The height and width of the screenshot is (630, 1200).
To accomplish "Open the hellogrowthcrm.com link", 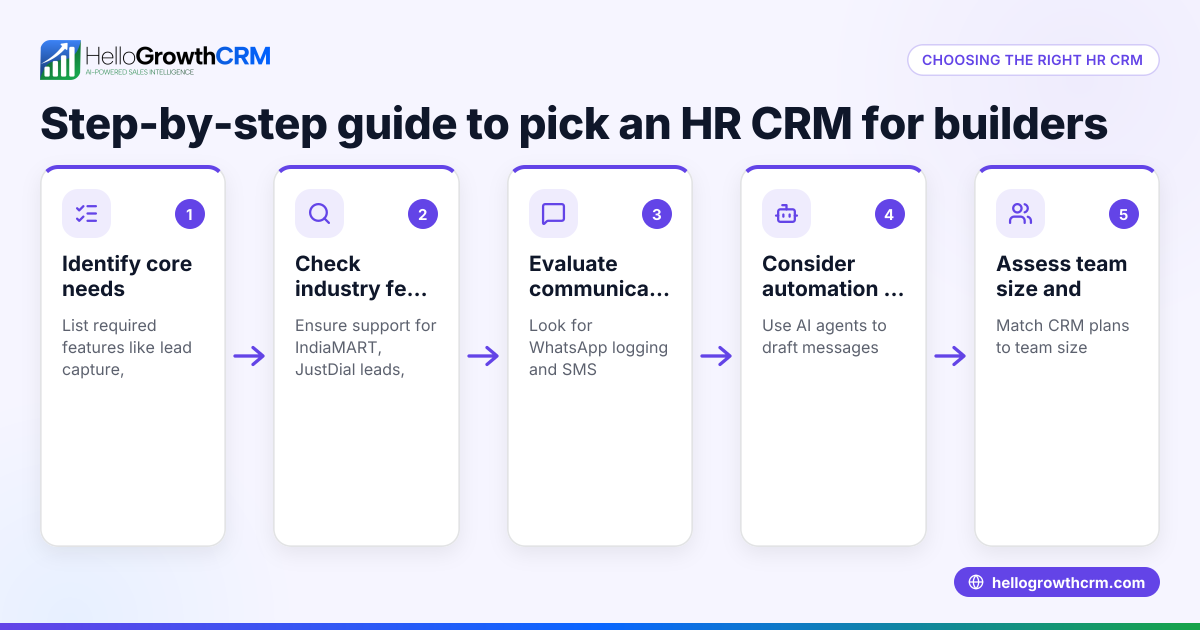I will pyautogui.click(x=1057, y=583).
